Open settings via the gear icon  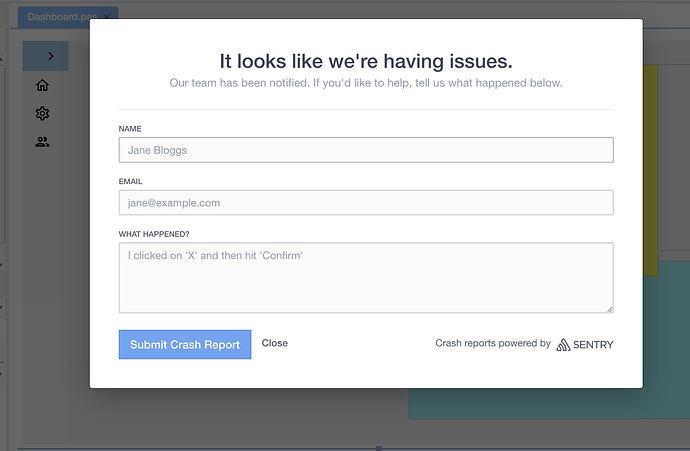click(x=42, y=114)
